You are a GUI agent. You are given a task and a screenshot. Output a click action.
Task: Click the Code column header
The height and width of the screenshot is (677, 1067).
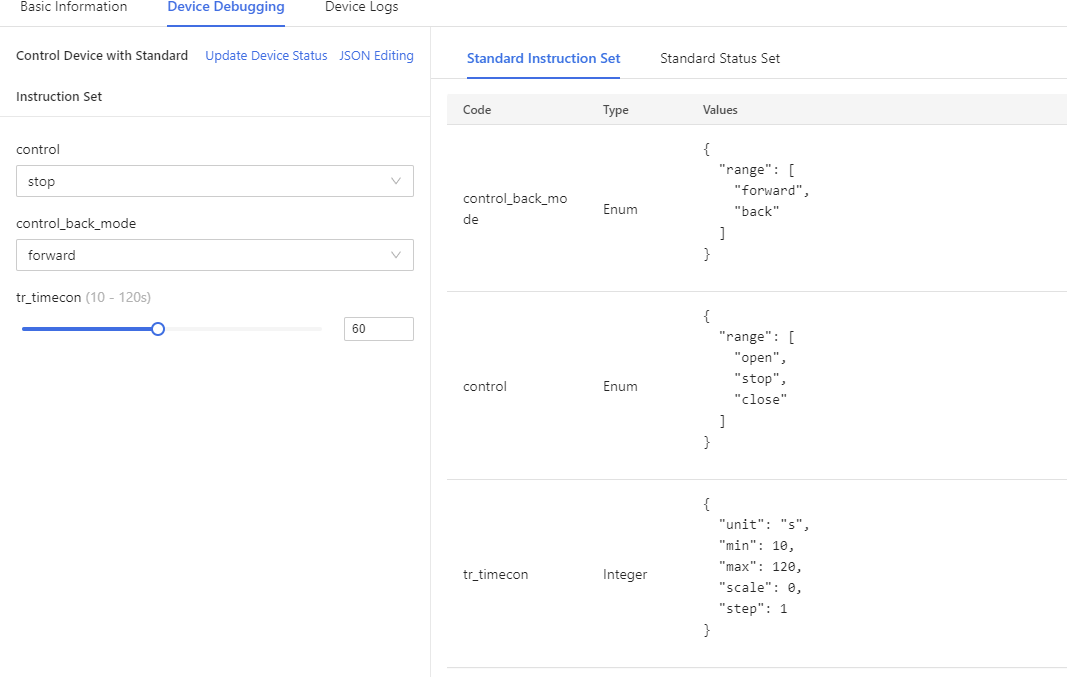tap(477, 110)
